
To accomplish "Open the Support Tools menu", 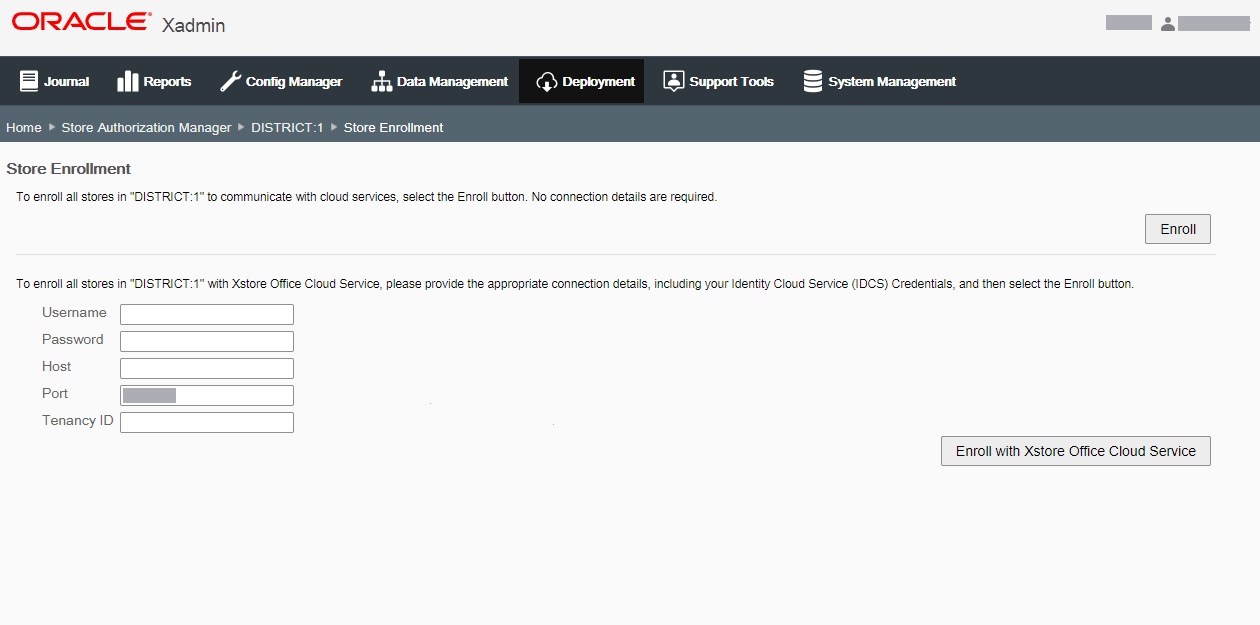I will tap(718, 81).
